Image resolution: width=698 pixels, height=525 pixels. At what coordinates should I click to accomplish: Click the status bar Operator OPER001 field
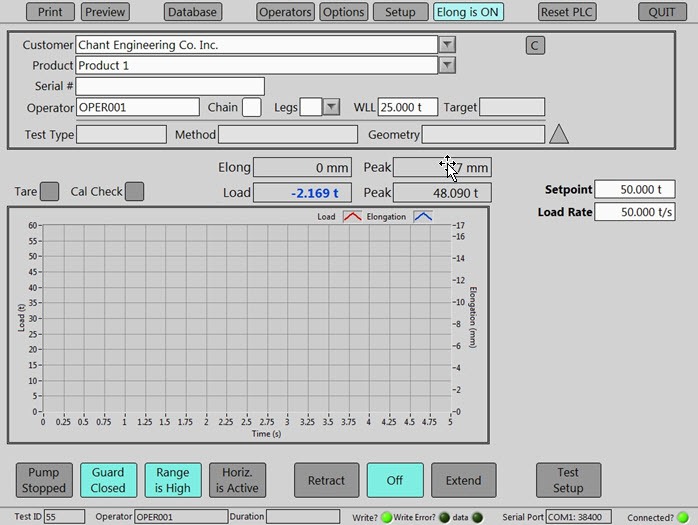[181, 517]
